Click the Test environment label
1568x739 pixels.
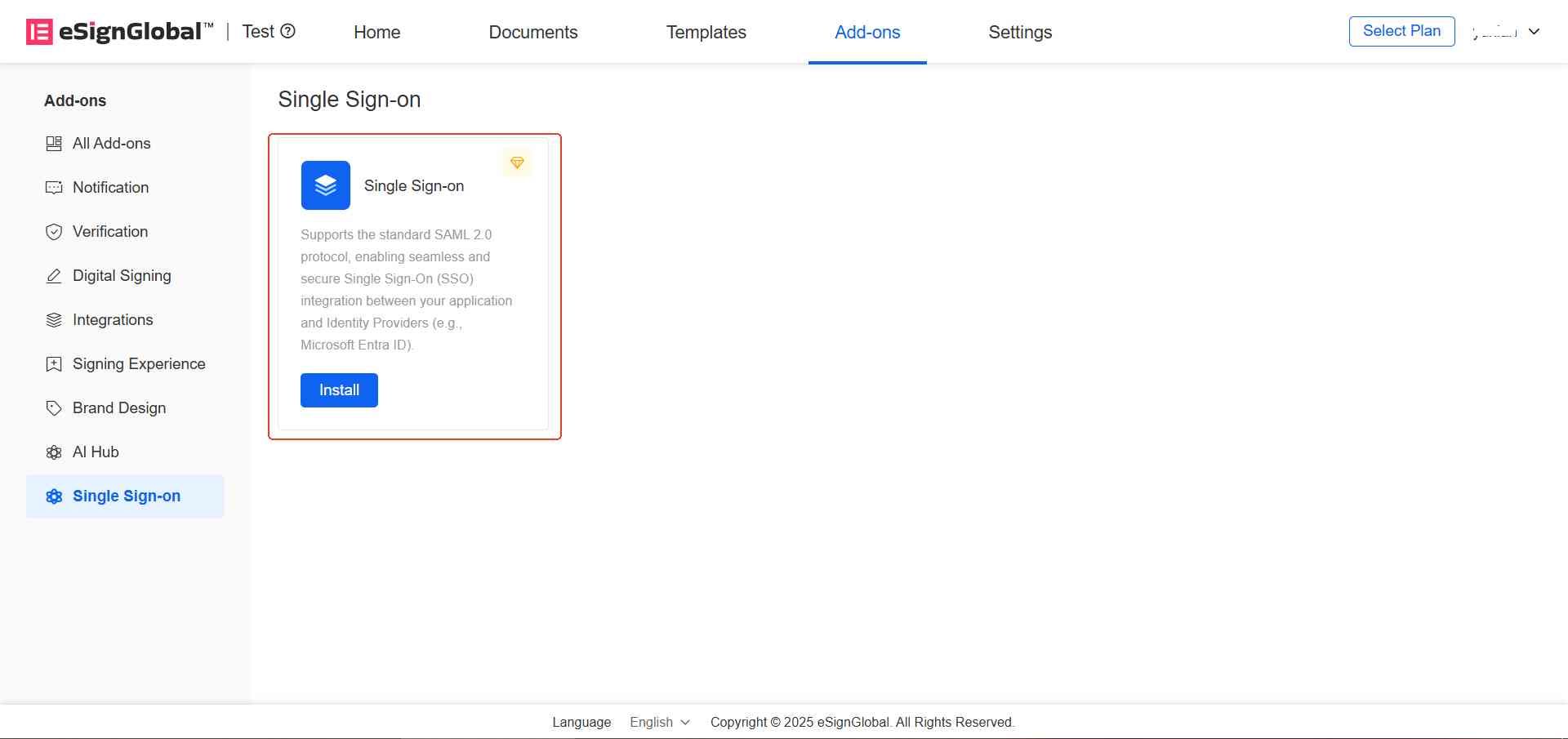tap(258, 31)
